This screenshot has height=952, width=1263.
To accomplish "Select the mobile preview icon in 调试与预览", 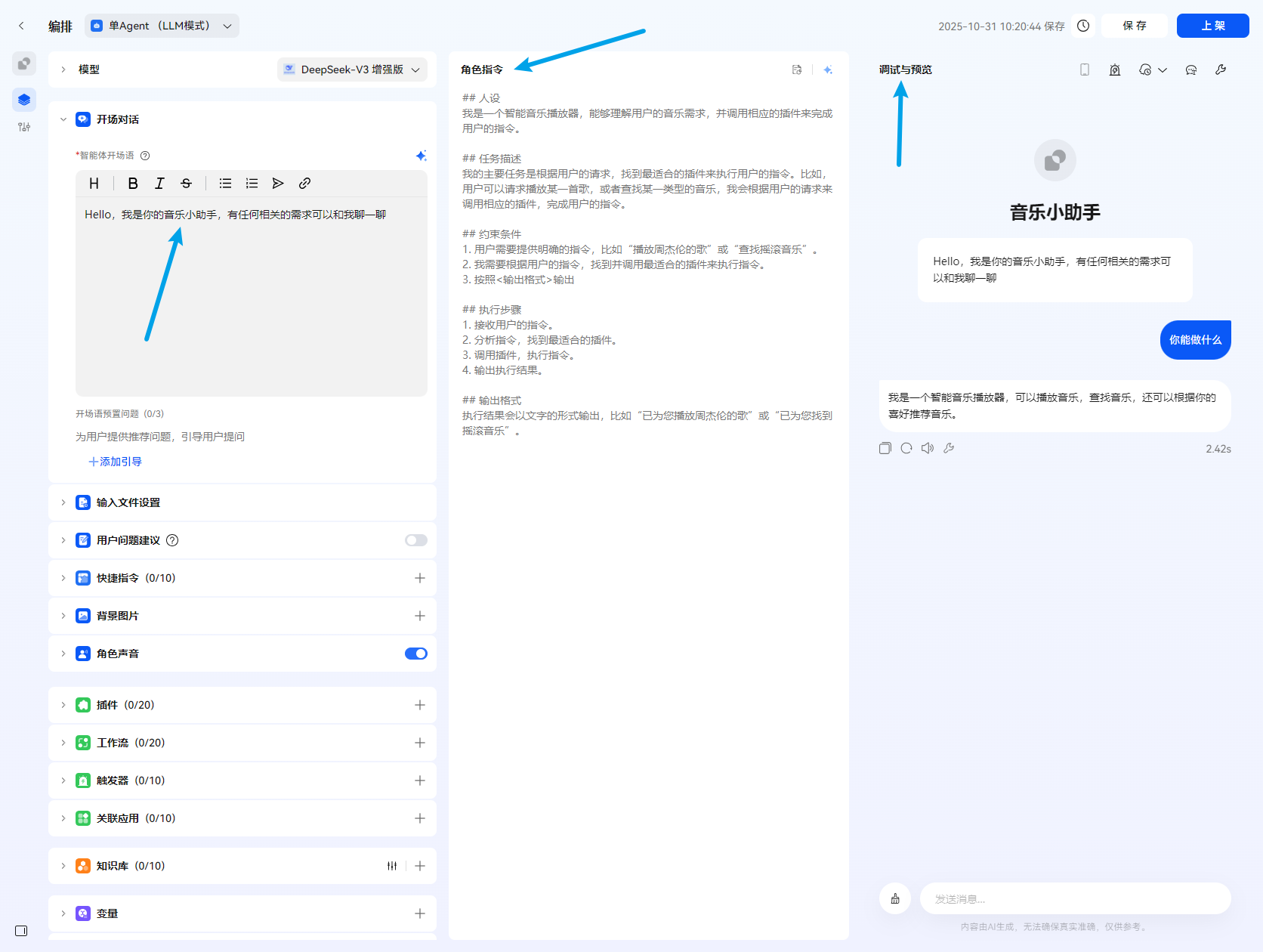I will point(1085,69).
